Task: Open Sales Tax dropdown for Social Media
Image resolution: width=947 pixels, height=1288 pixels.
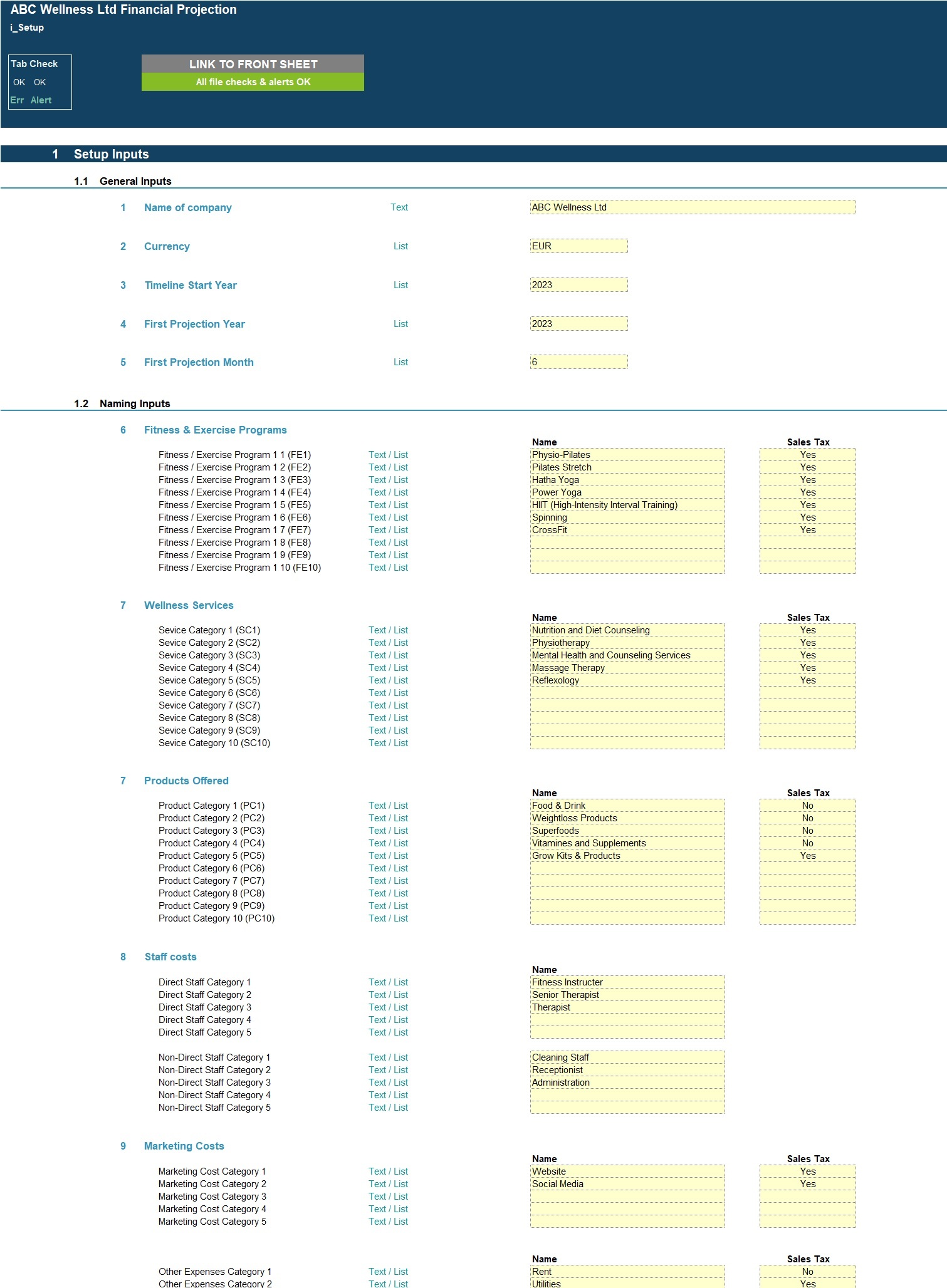Action: (x=807, y=1184)
